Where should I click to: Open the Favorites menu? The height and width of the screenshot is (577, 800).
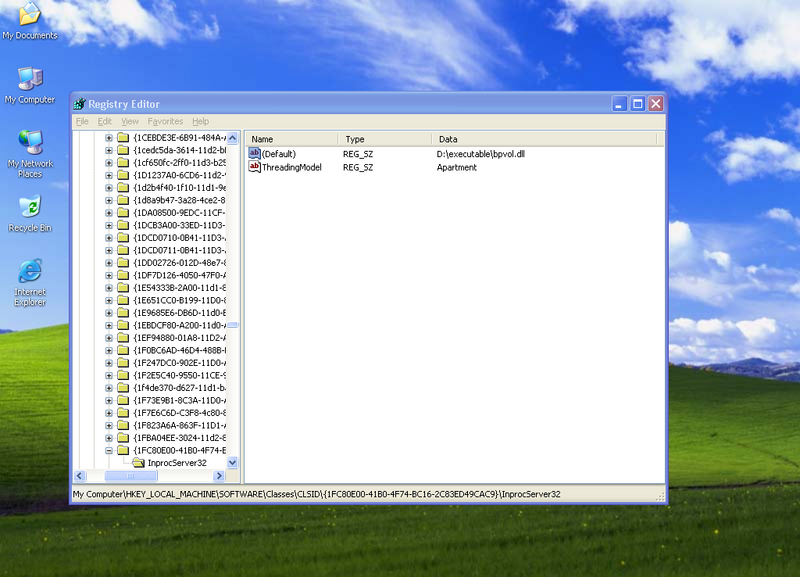pyautogui.click(x=165, y=121)
